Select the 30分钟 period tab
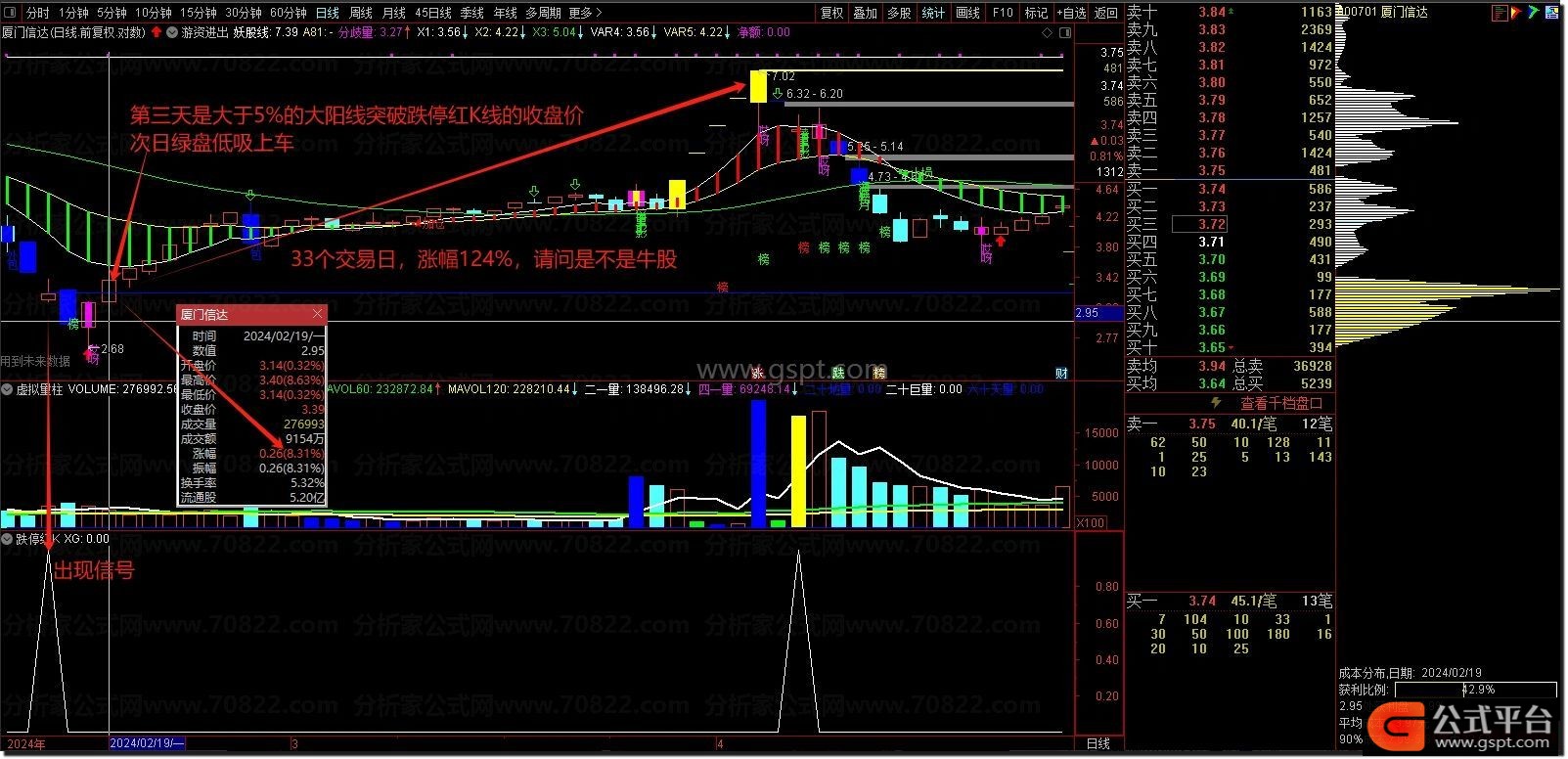Image resolution: width=1568 pixels, height=759 pixels. pyautogui.click(x=244, y=13)
